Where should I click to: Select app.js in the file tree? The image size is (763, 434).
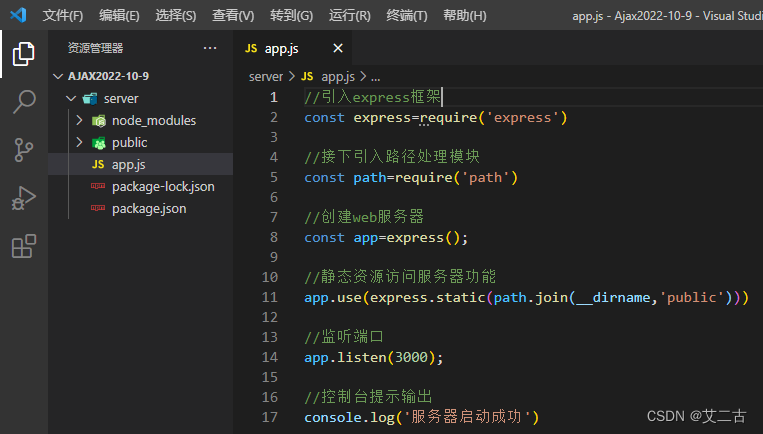click(141, 164)
